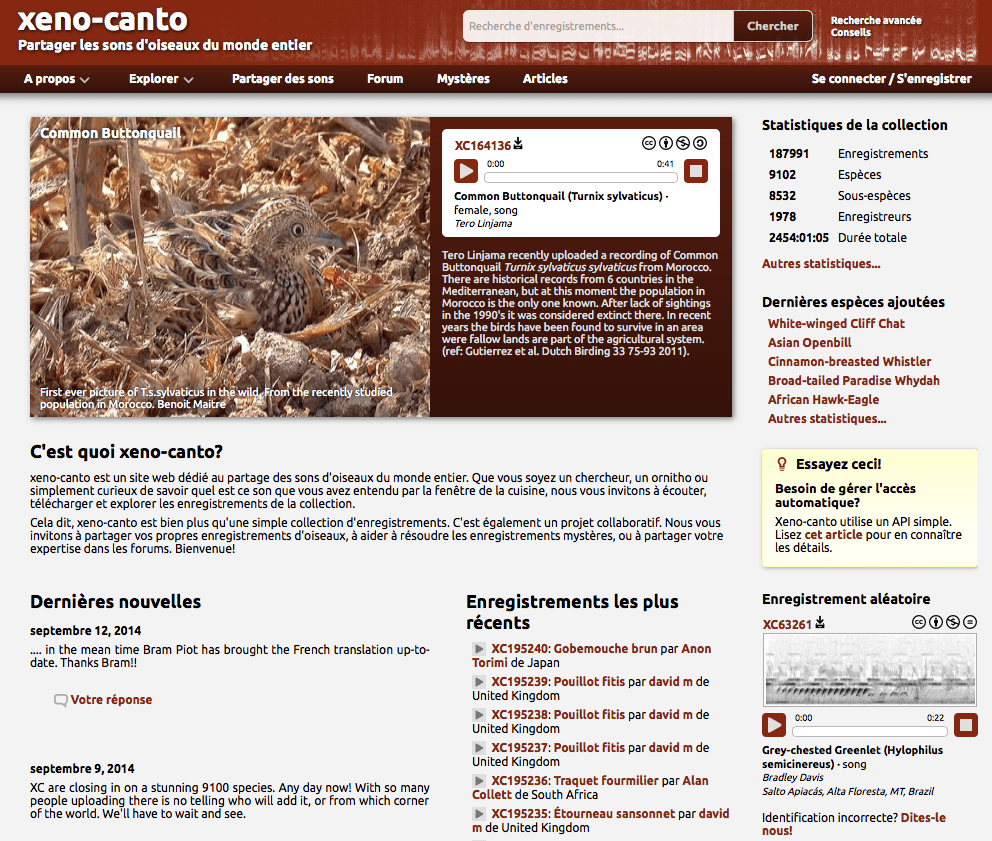Click the attribution license icon on XC164136
Viewport: 992px width, 841px height.
[666, 143]
